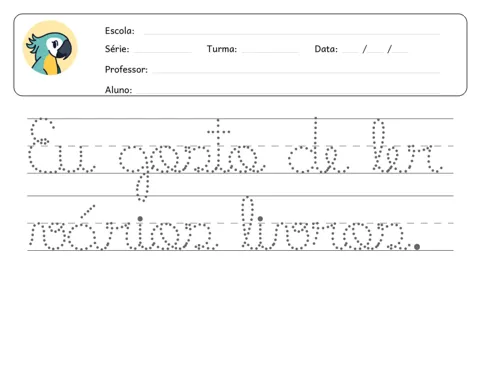Click the solid dot over 'i' in 'vários'
Viewport: 480px width, 384px height.
(x=140, y=219)
